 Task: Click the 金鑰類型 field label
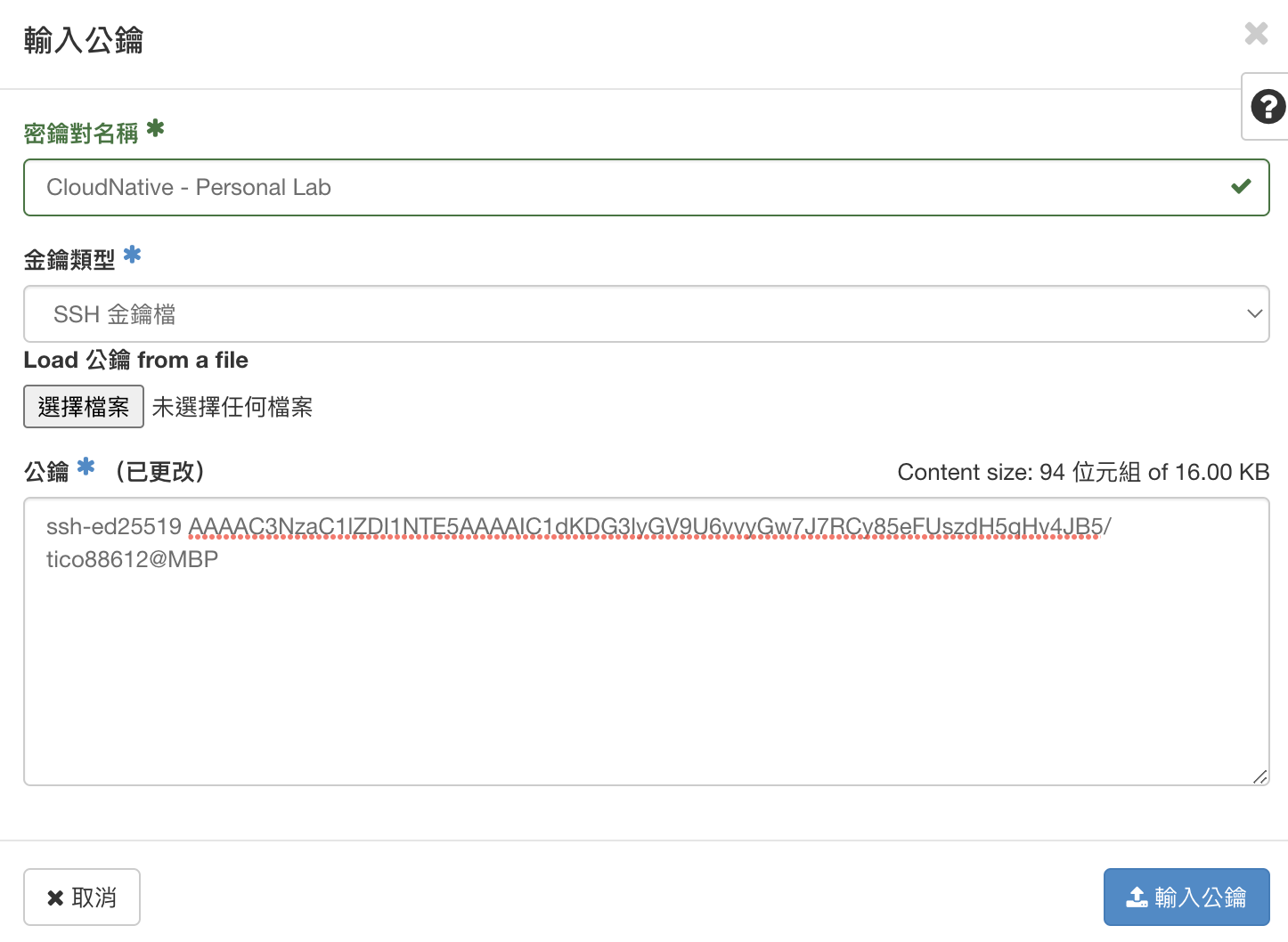69,260
